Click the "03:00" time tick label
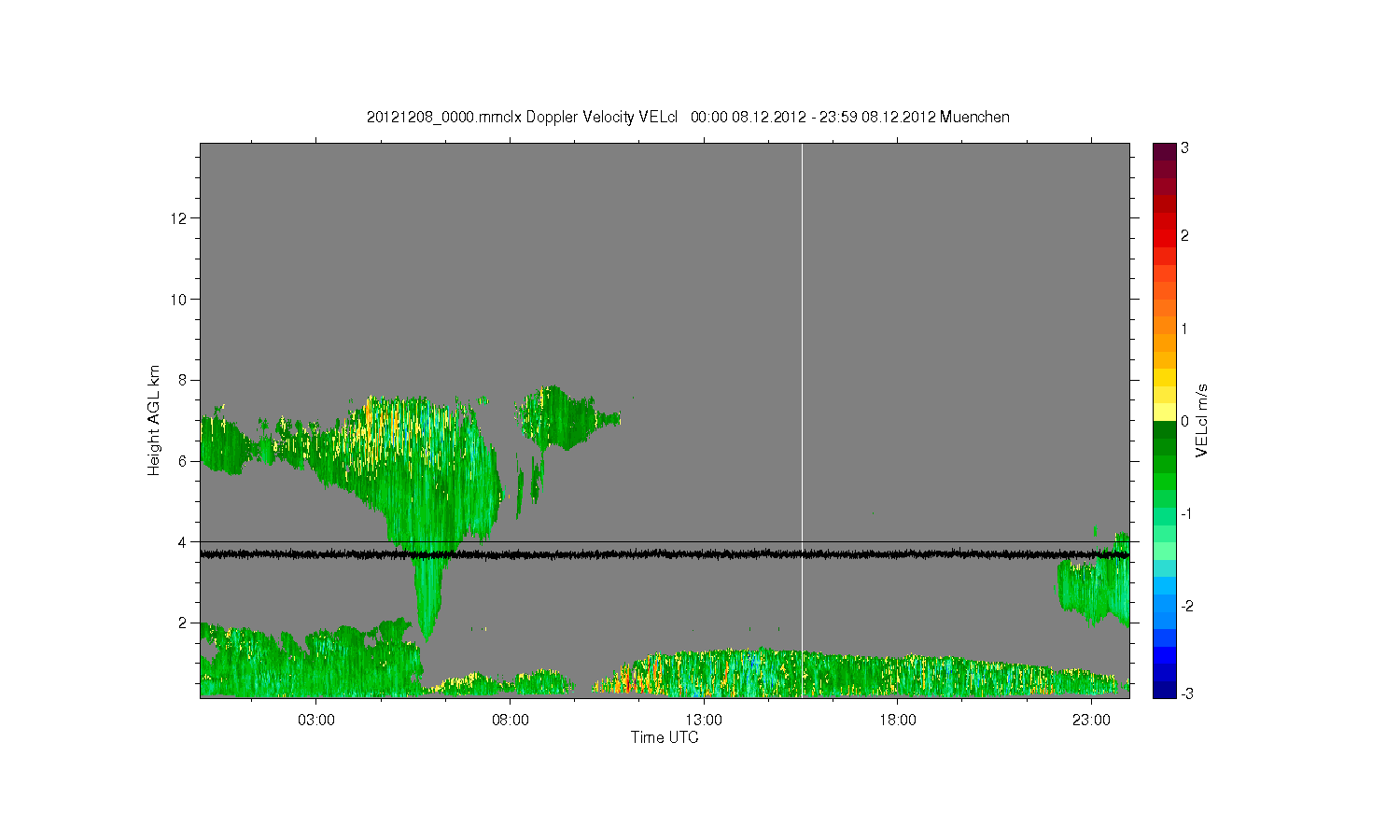 click(x=316, y=721)
